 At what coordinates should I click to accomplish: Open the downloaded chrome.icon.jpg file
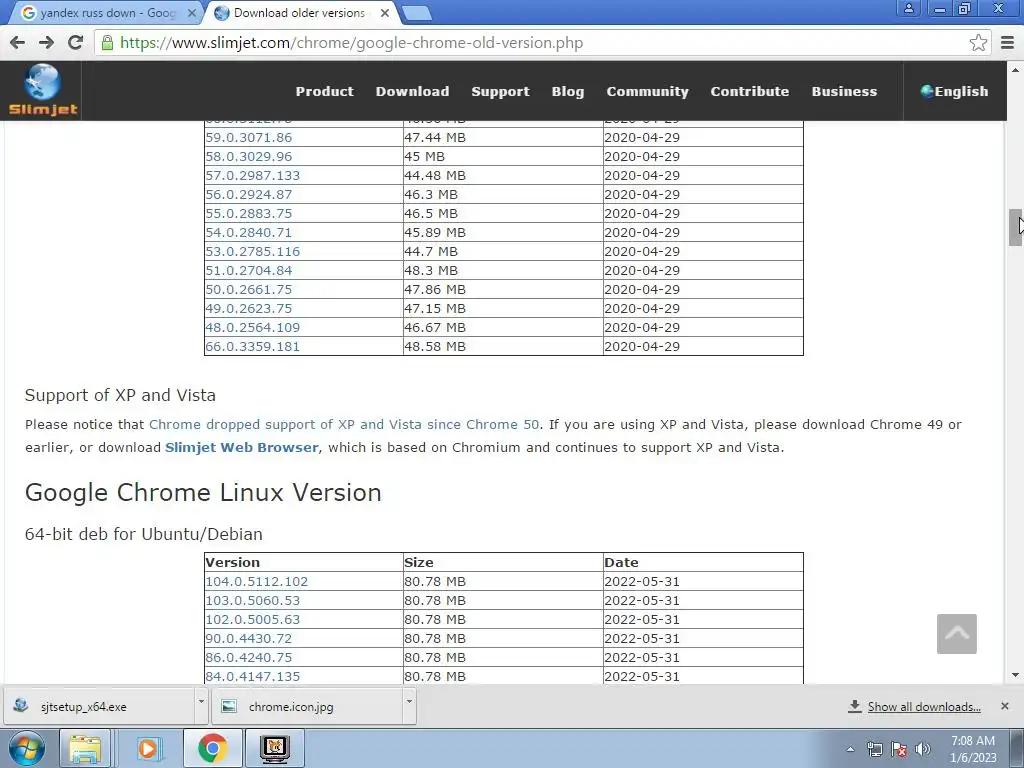(308, 707)
